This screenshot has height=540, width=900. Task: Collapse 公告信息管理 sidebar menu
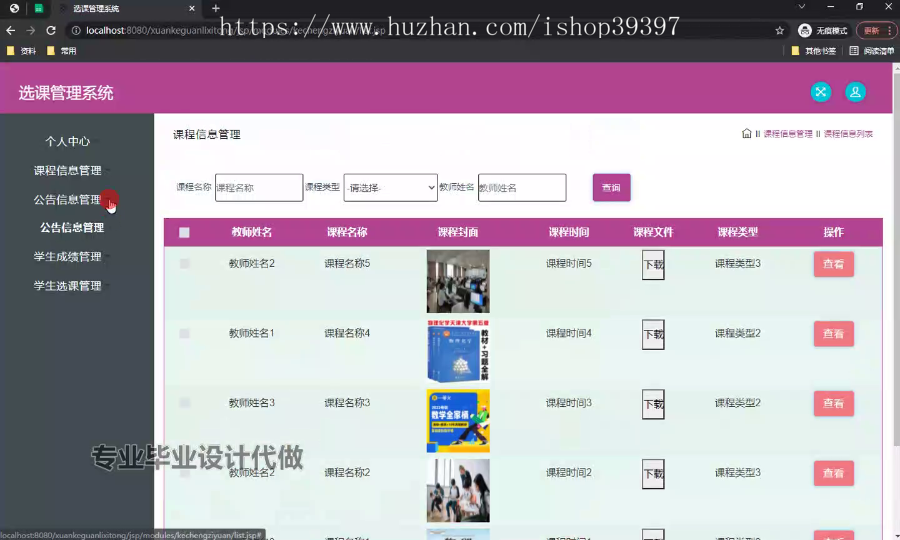tap(68, 200)
